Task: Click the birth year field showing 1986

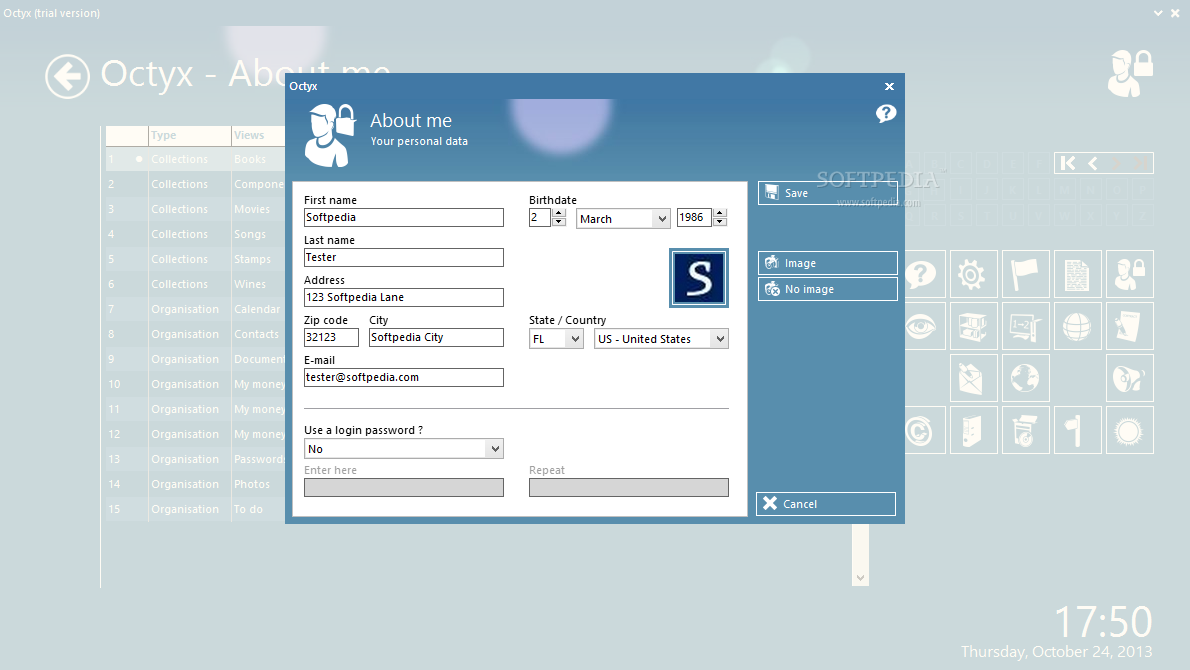Action: [x=694, y=218]
